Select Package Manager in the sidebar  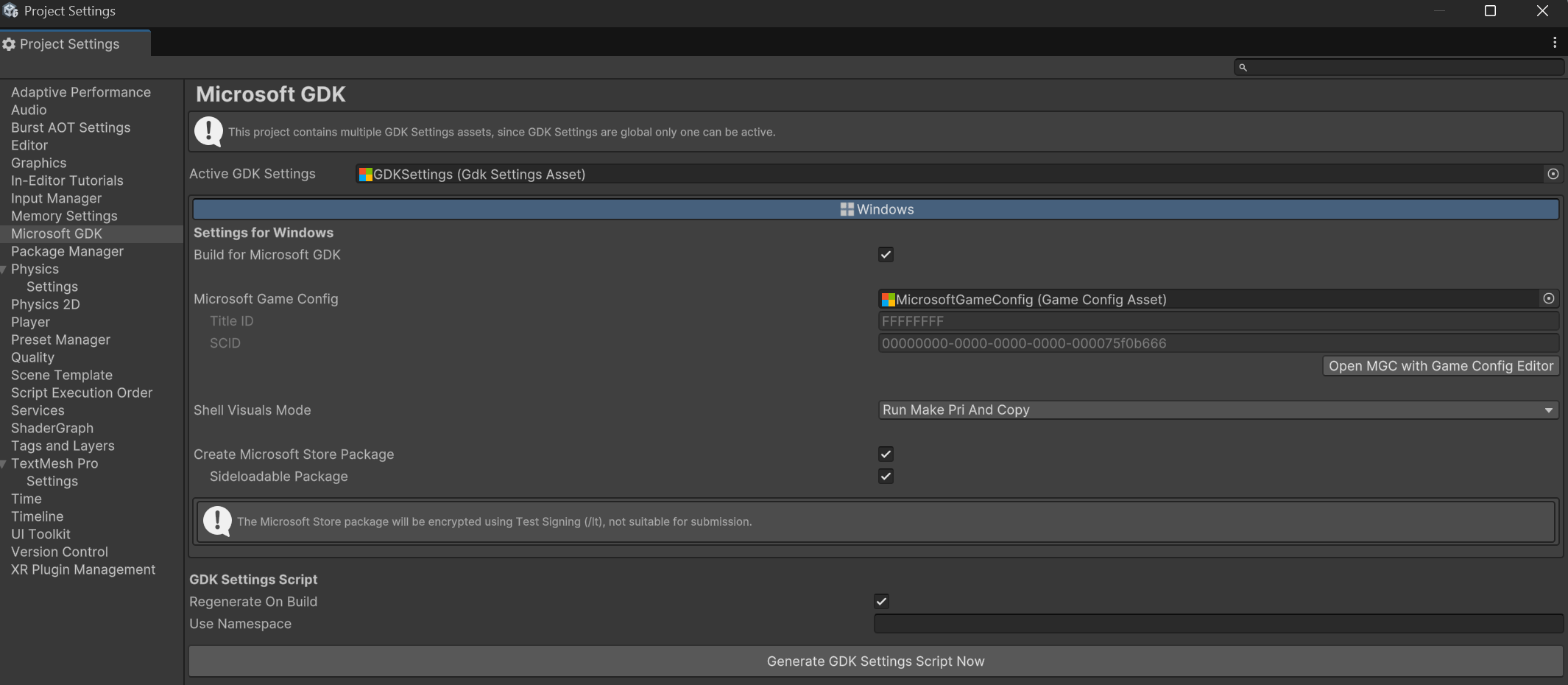coord(66,251)
